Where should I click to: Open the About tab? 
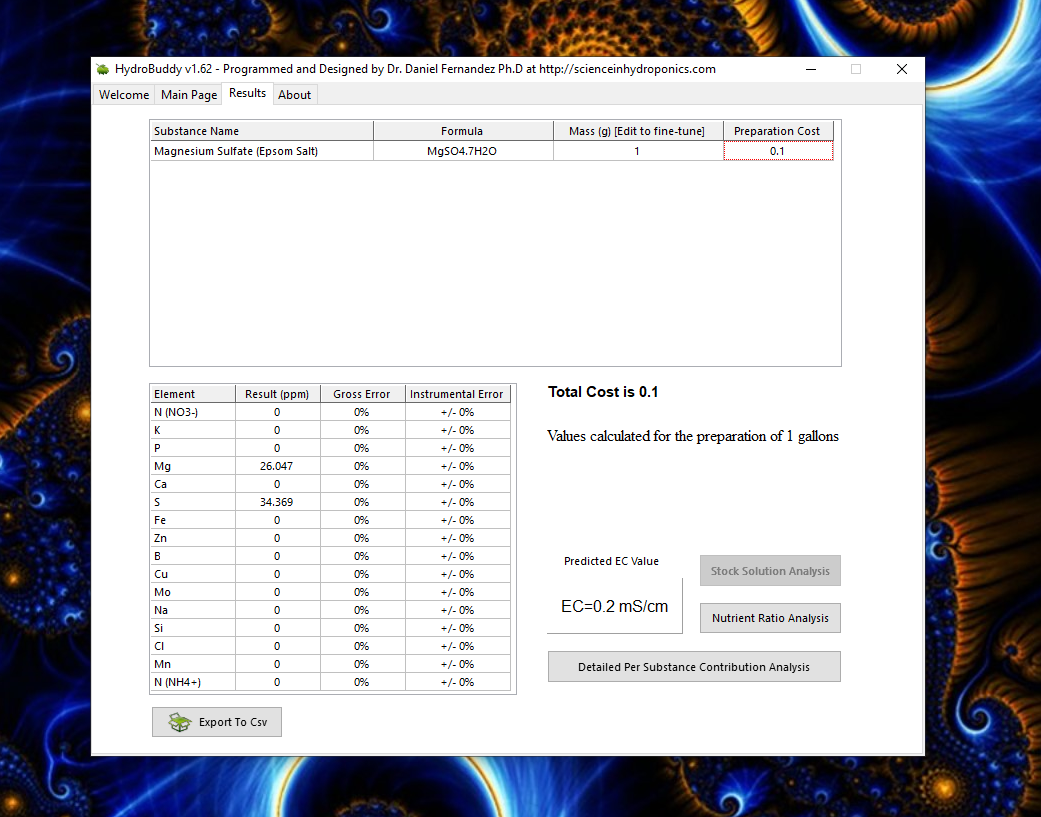(294, 95)
